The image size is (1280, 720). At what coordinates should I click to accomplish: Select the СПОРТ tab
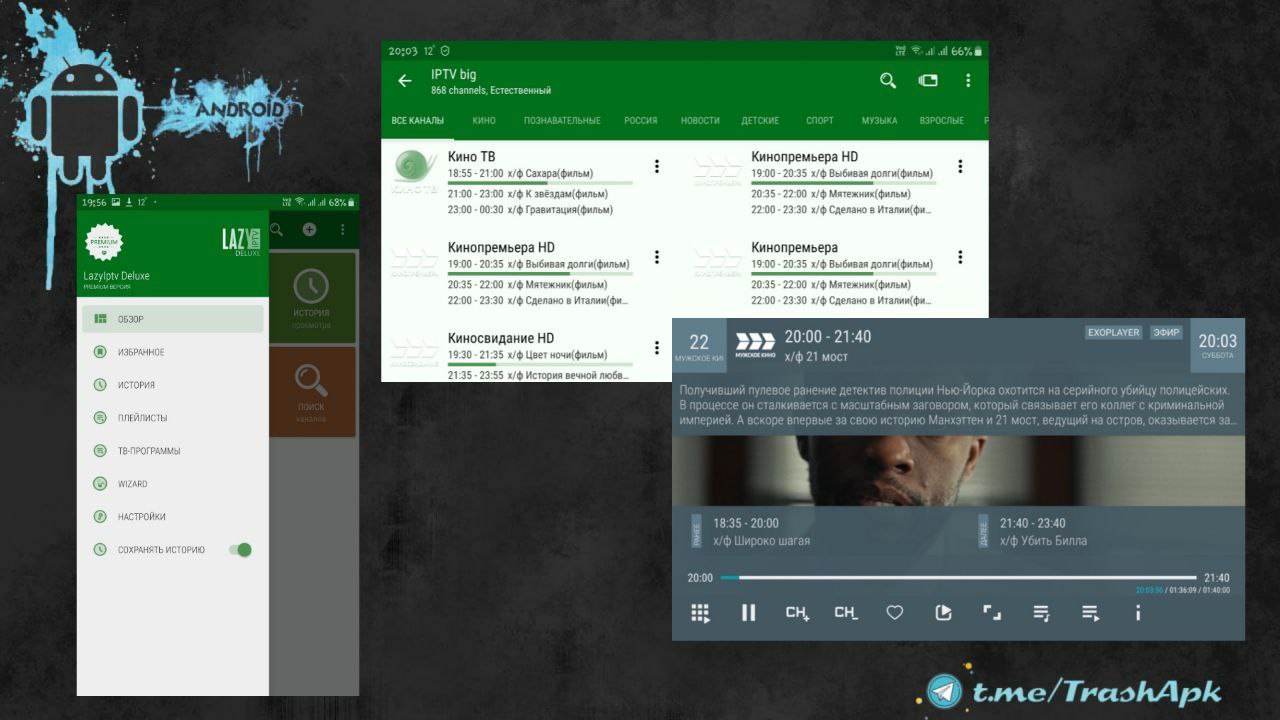[820, 121]
